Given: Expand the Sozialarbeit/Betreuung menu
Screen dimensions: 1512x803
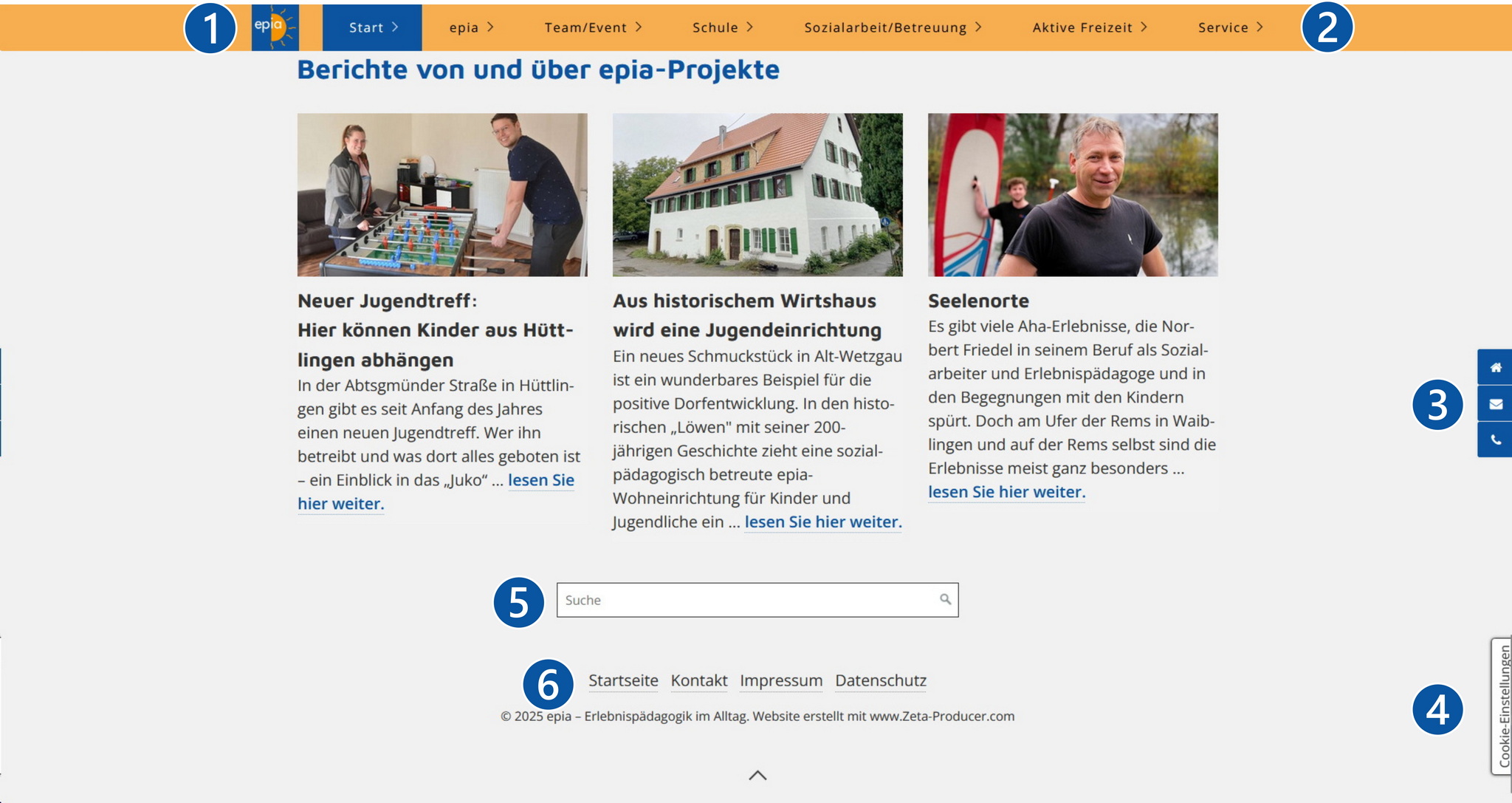Looking at the screenshot, I should click(x=893, y=27).
